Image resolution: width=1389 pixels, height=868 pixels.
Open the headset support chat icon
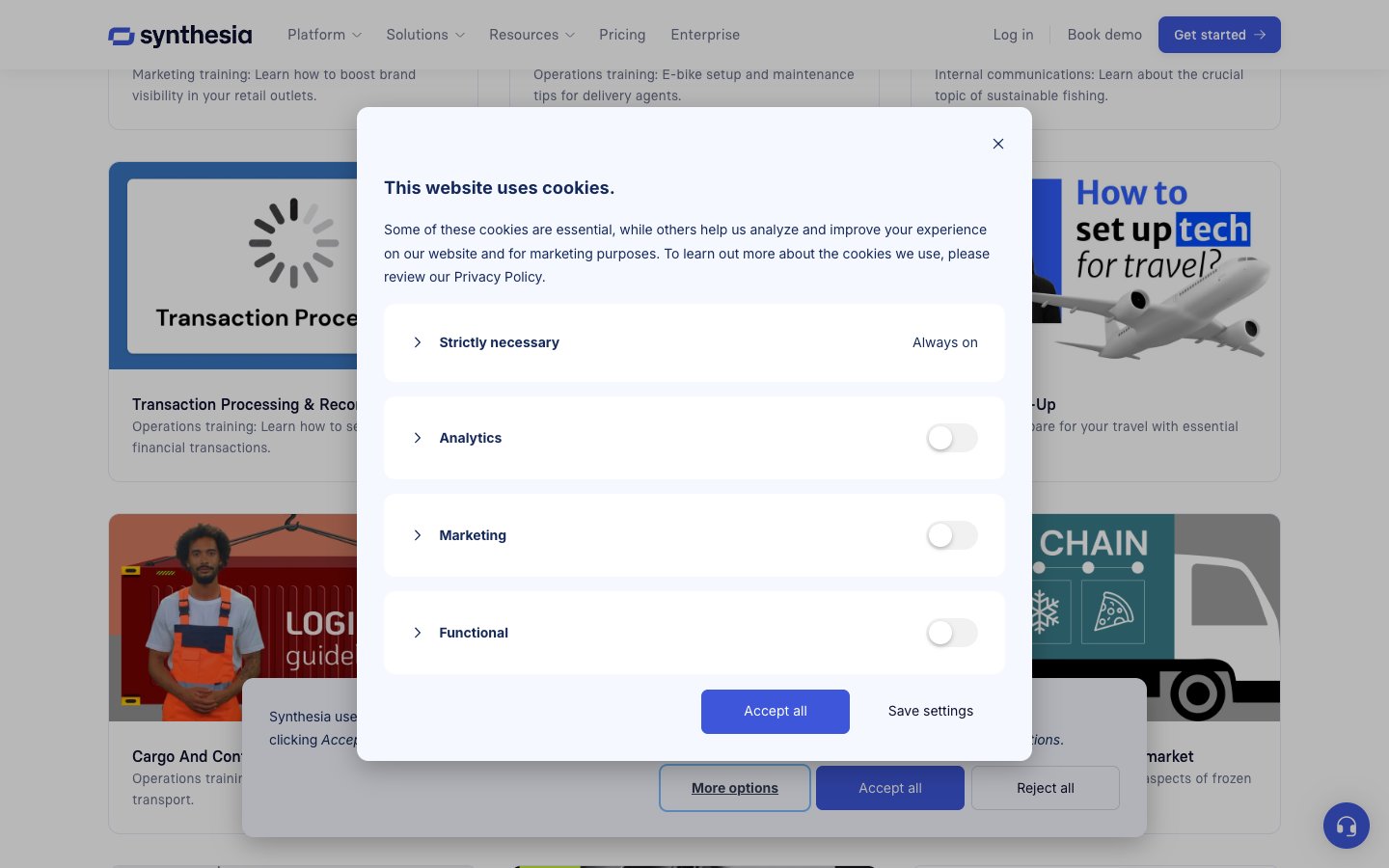coord(1346,826)
